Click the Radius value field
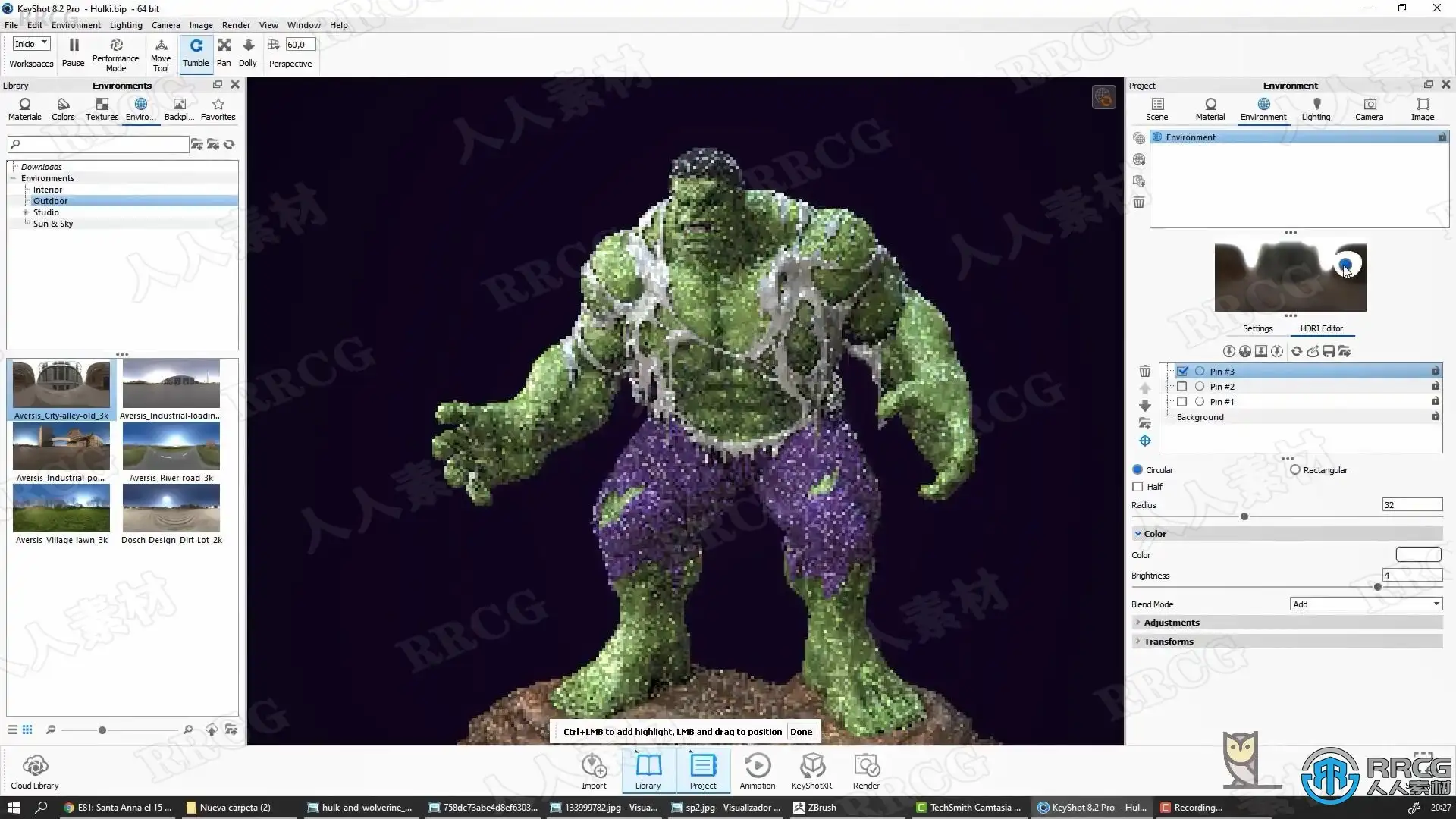1456x819 pixels. click(x=1412, y=505)
